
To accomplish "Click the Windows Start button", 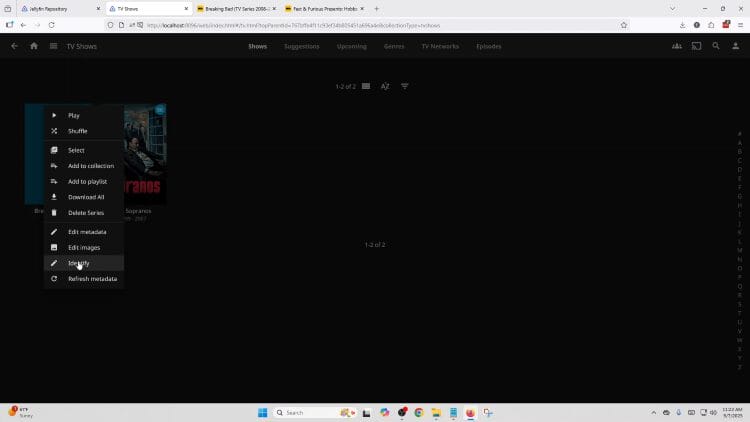I will point(264,412).
